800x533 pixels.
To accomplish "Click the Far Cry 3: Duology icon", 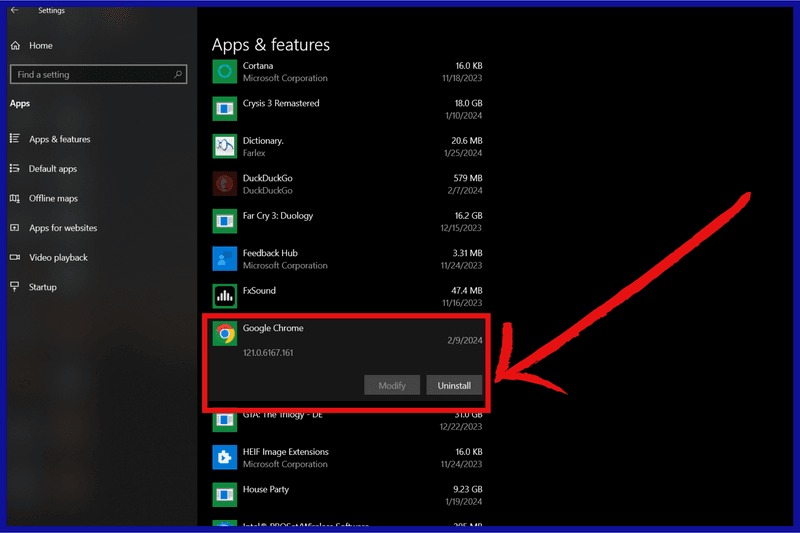I will (225, 221).
